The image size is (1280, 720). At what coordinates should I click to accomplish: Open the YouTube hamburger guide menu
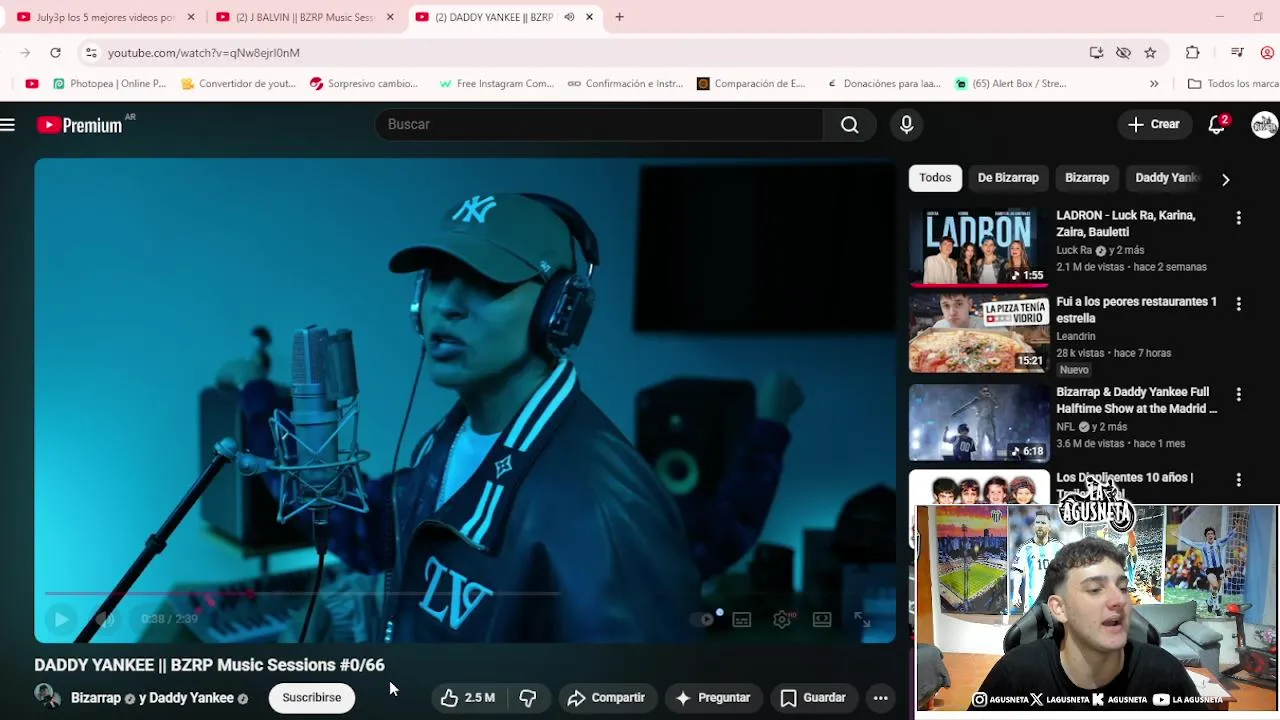[x=8, y=125]
